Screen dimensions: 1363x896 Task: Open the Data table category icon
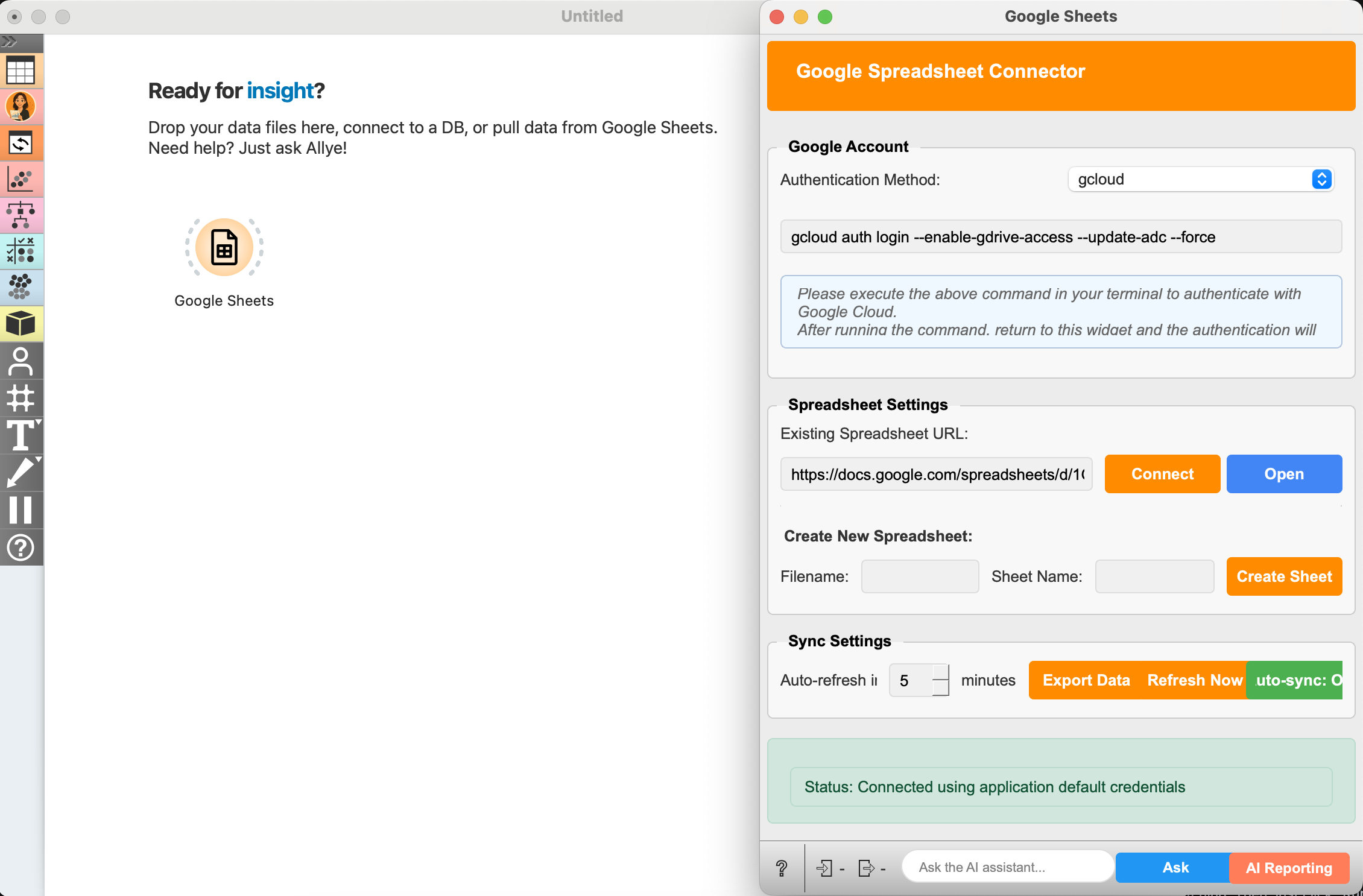(21, 71)
